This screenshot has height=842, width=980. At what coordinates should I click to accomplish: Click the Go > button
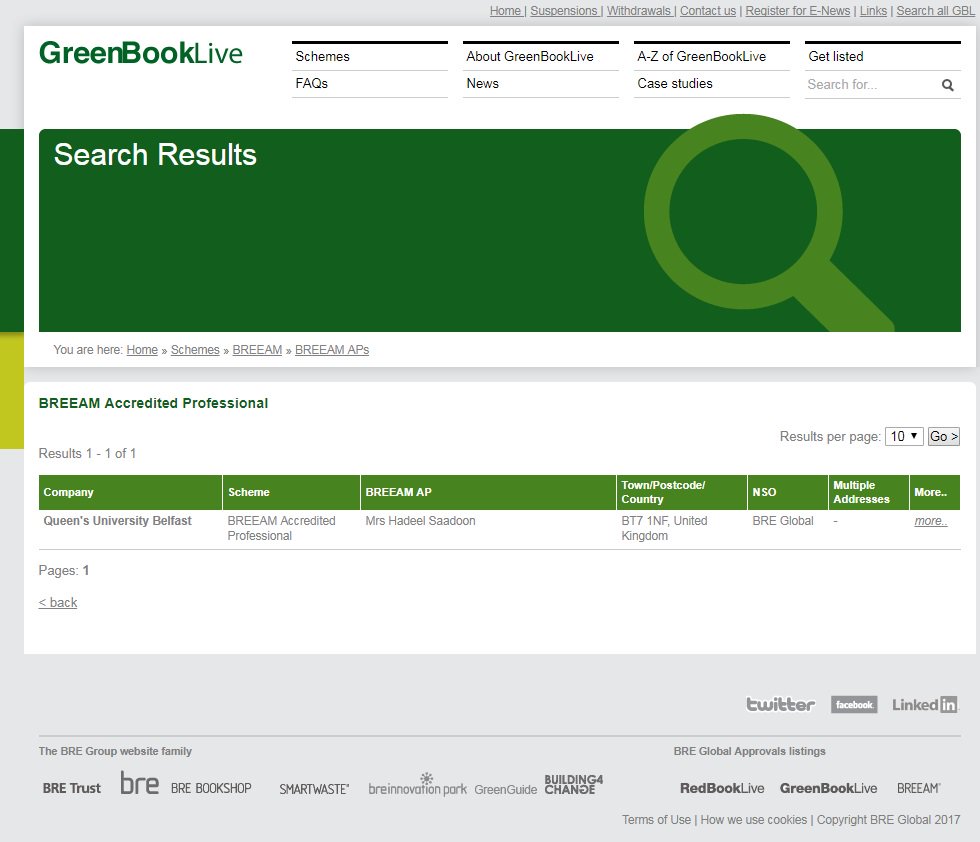click(943, 436)
